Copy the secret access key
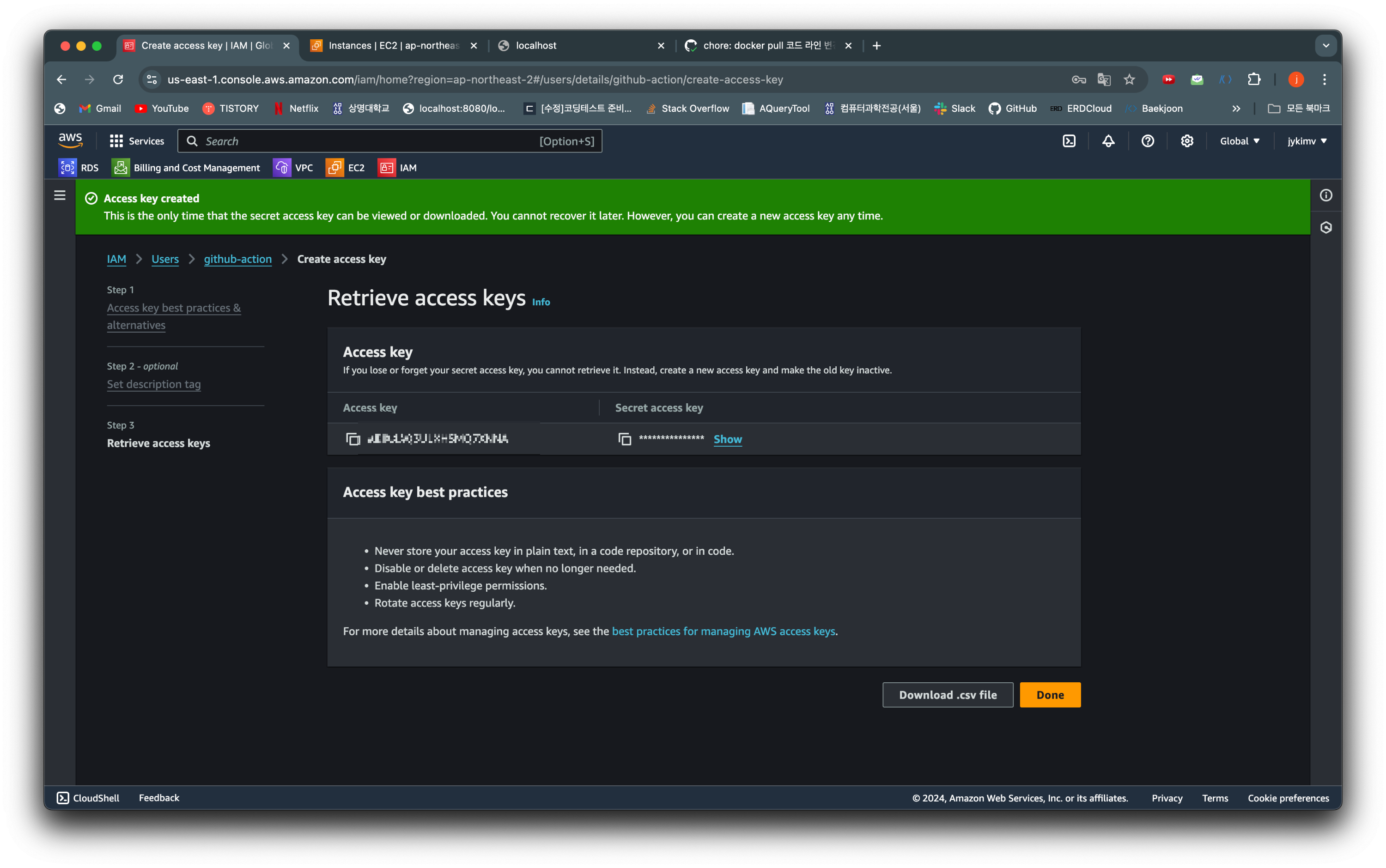The width and height of the screenshot is (1386, 868). pyautogui.click(x=625, y=439)
